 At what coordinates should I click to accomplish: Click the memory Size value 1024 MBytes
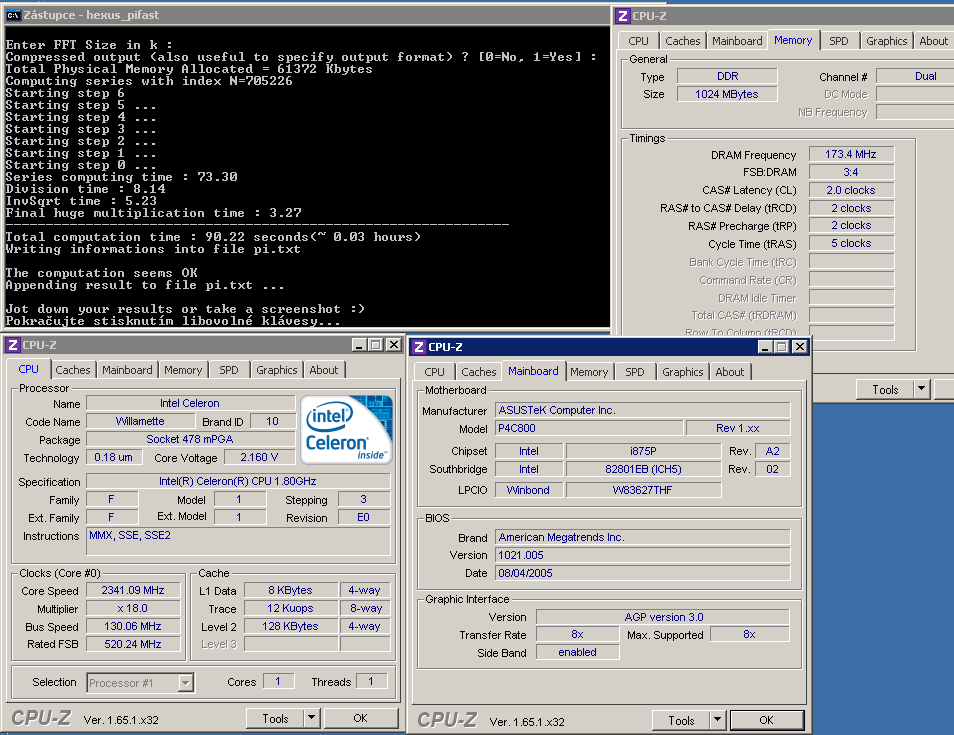click(x=726, y=94)
